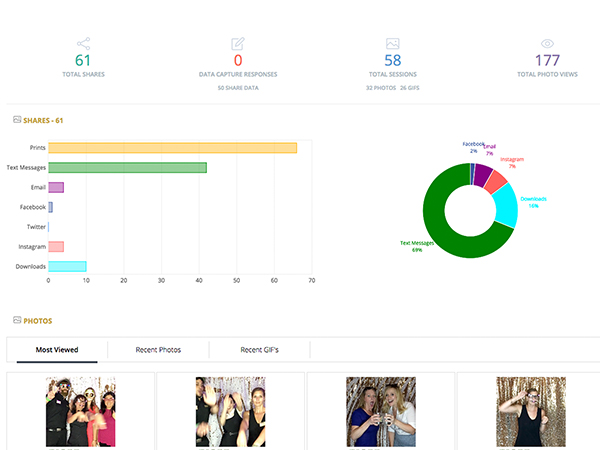Click the purple Email donut segment
This screenshot has width=600, height=450.
(482, 175)
